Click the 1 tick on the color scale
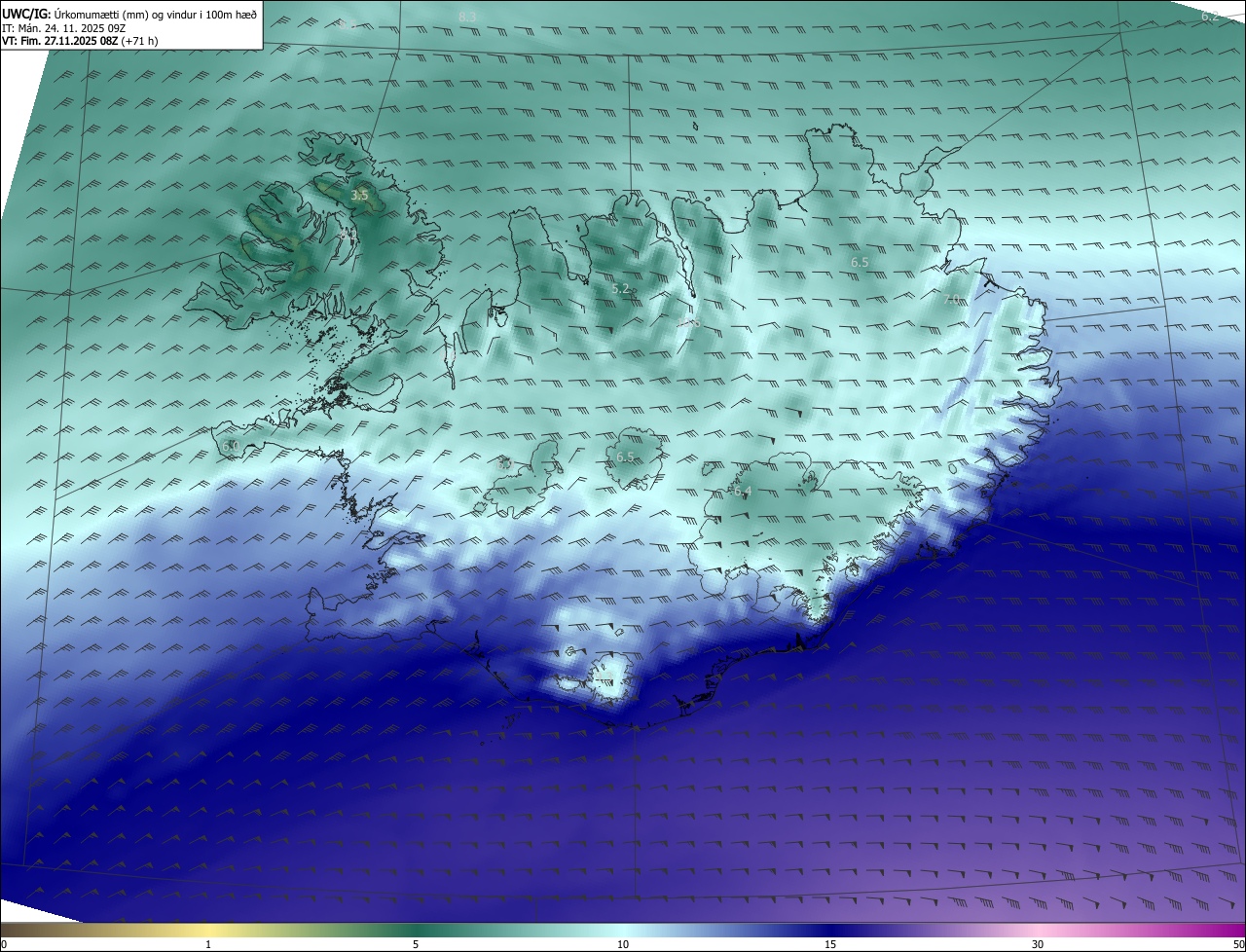Image resolution: width=1246 pixels, height=952 pixels. coord(208,944)
